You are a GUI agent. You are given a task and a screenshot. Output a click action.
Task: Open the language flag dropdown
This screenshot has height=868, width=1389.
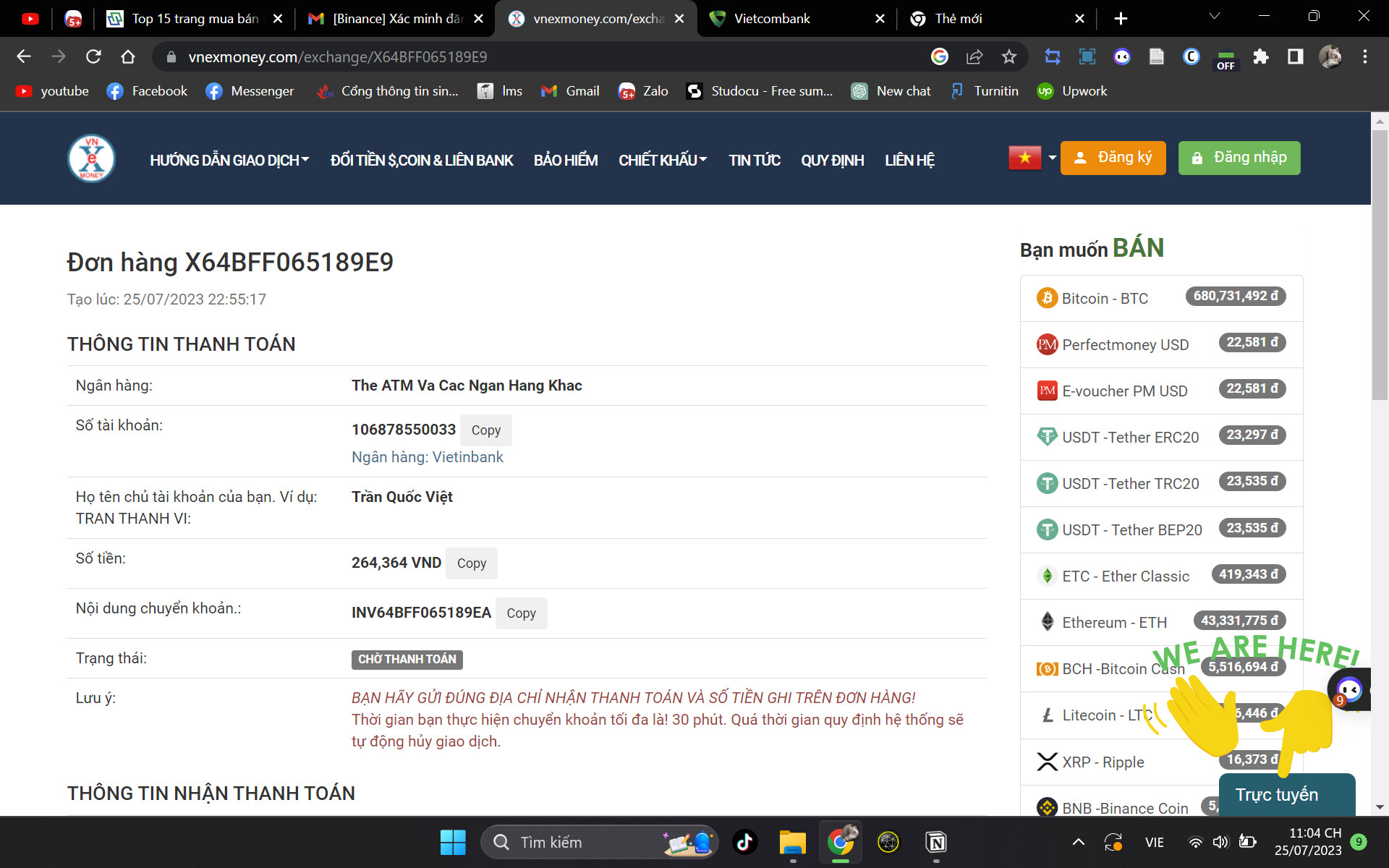point(1032,158)
